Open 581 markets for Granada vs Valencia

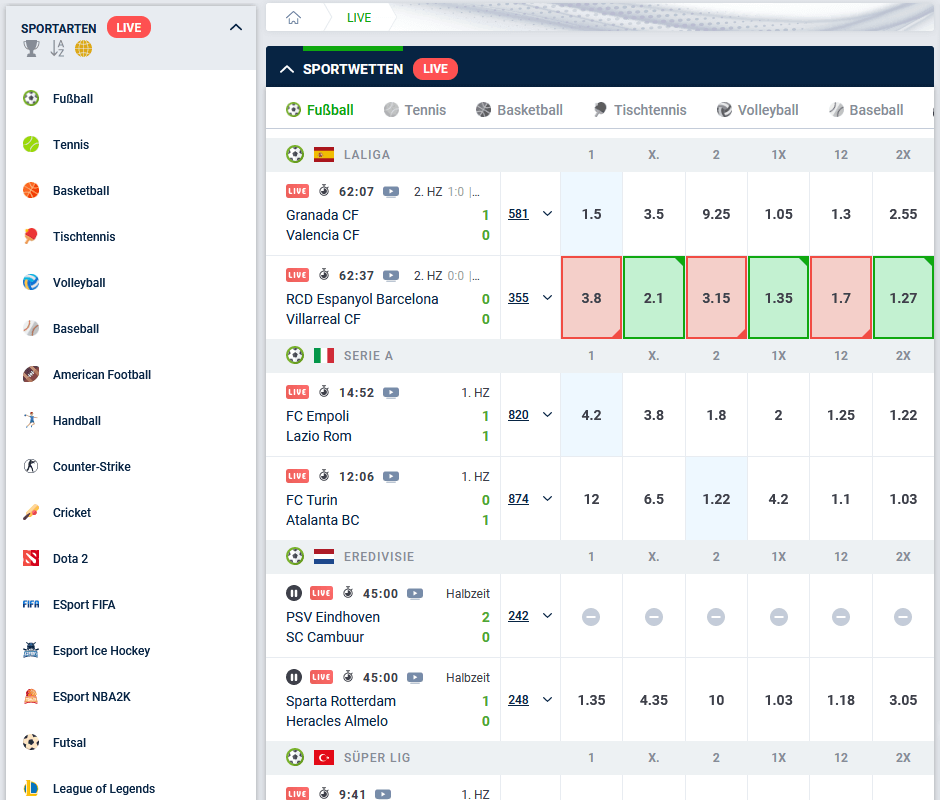pyautogui.click(x=519, y=213)
